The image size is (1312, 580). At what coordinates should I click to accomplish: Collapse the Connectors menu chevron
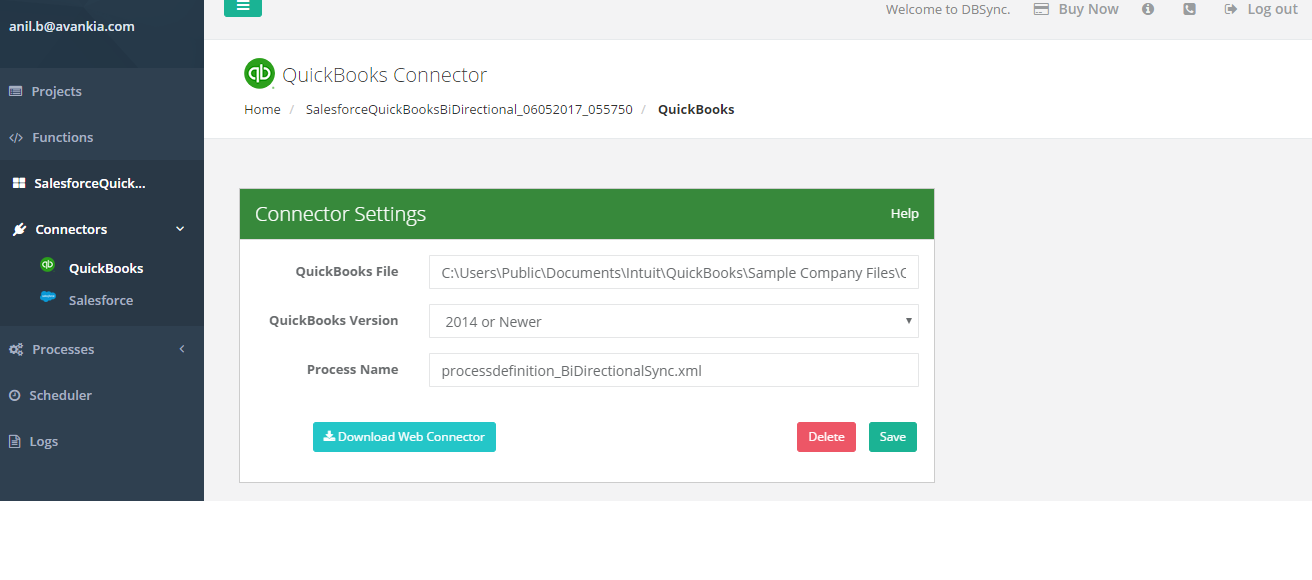coord(180,229)
